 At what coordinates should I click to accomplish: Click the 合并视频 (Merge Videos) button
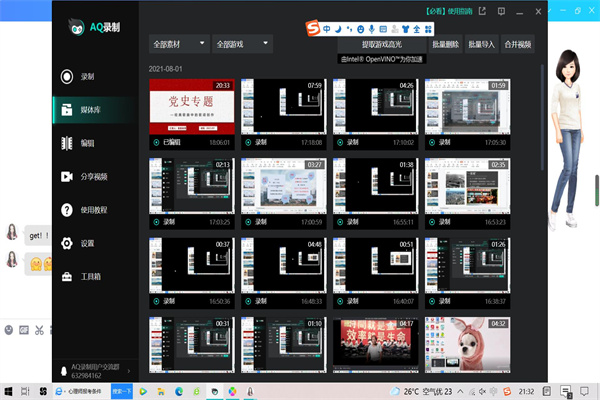[518, 45]
